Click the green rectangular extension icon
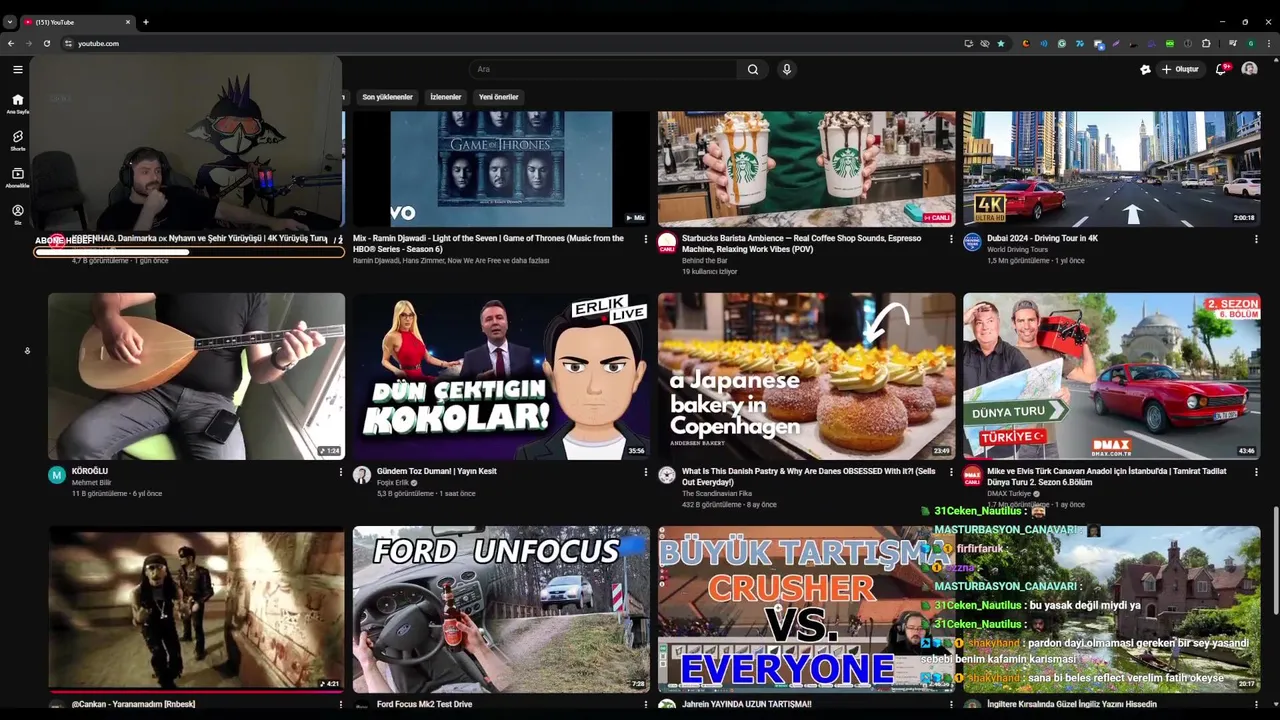 point(1170,43)
